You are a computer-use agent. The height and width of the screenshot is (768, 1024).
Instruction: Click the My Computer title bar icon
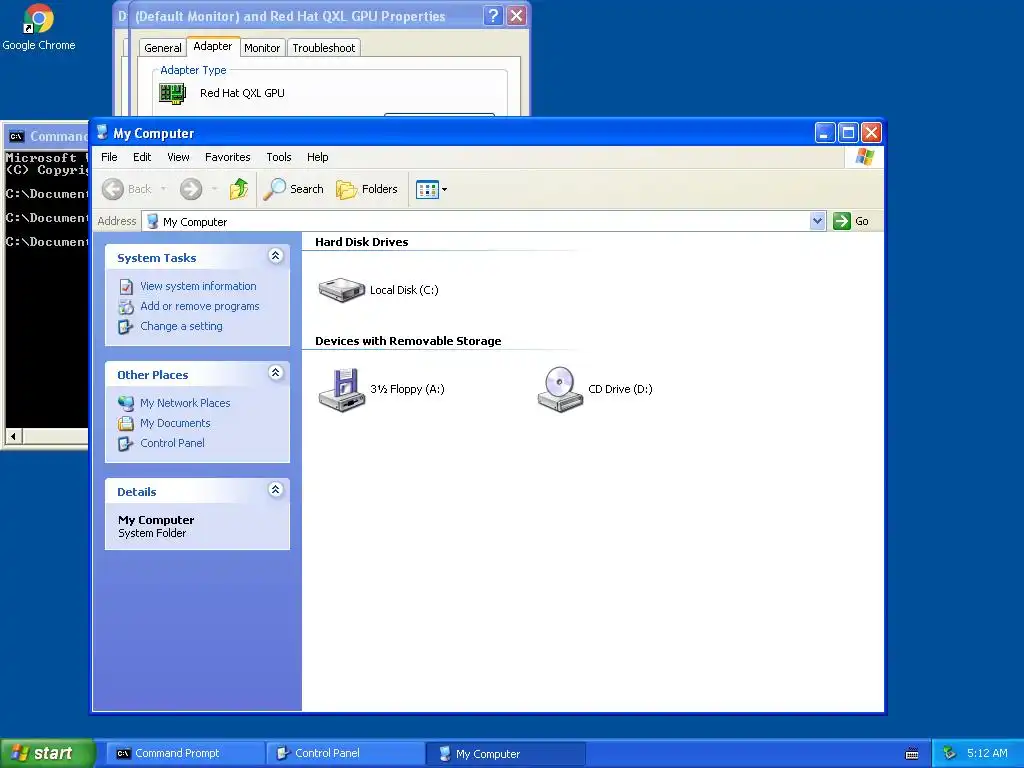tap(102, 133)
